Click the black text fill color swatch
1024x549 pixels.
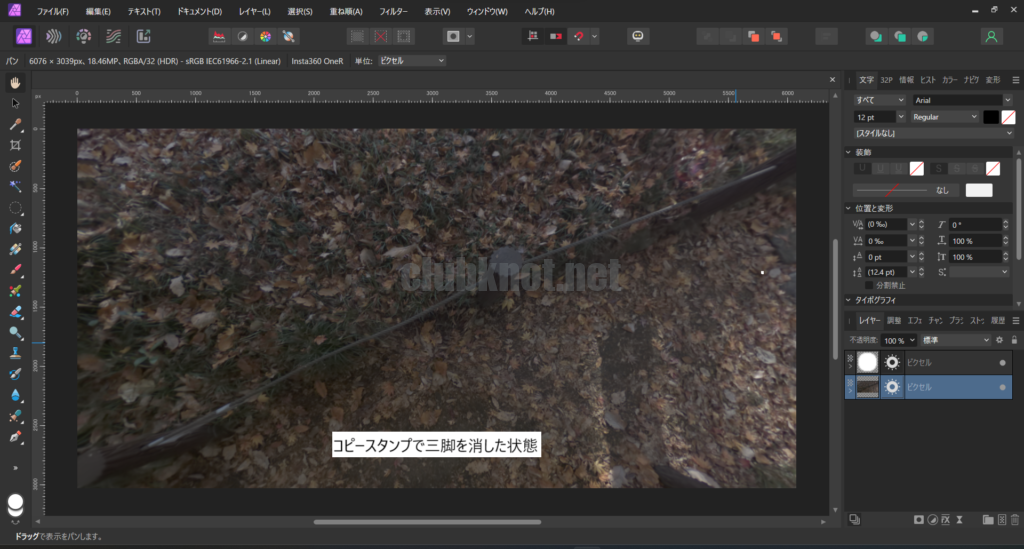point(990,117)
